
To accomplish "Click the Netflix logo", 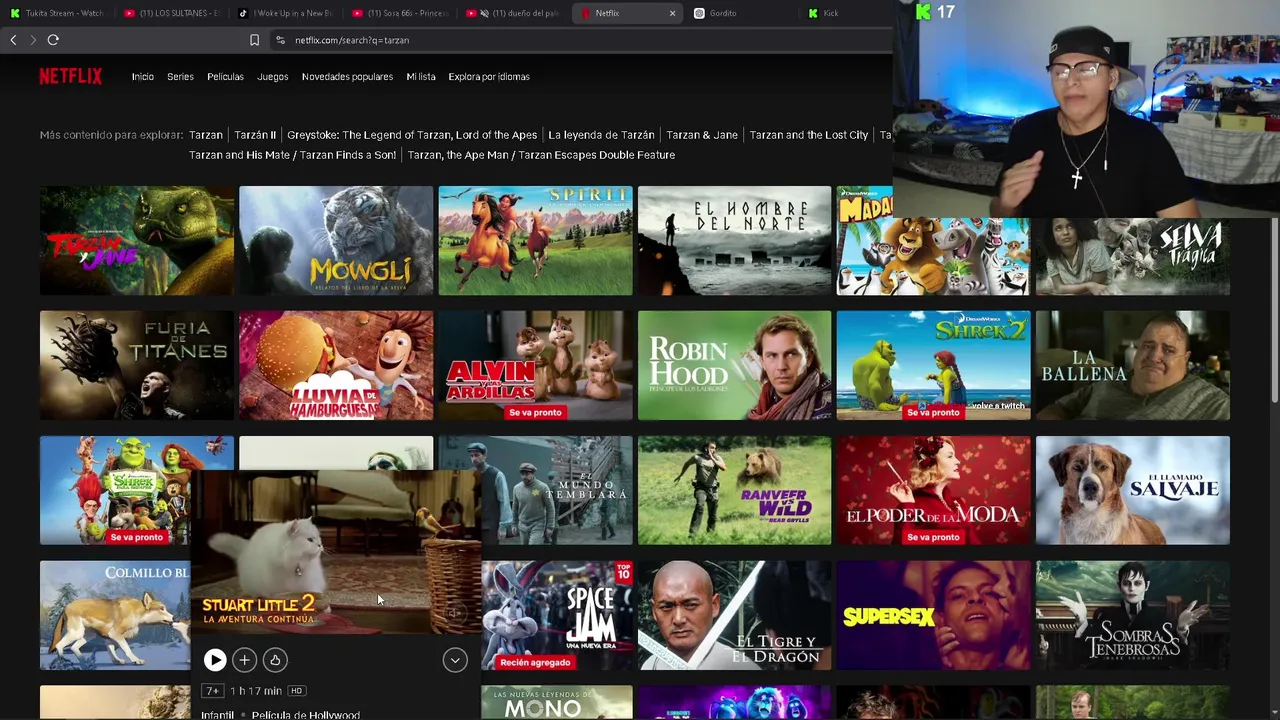I will point(71,76).
